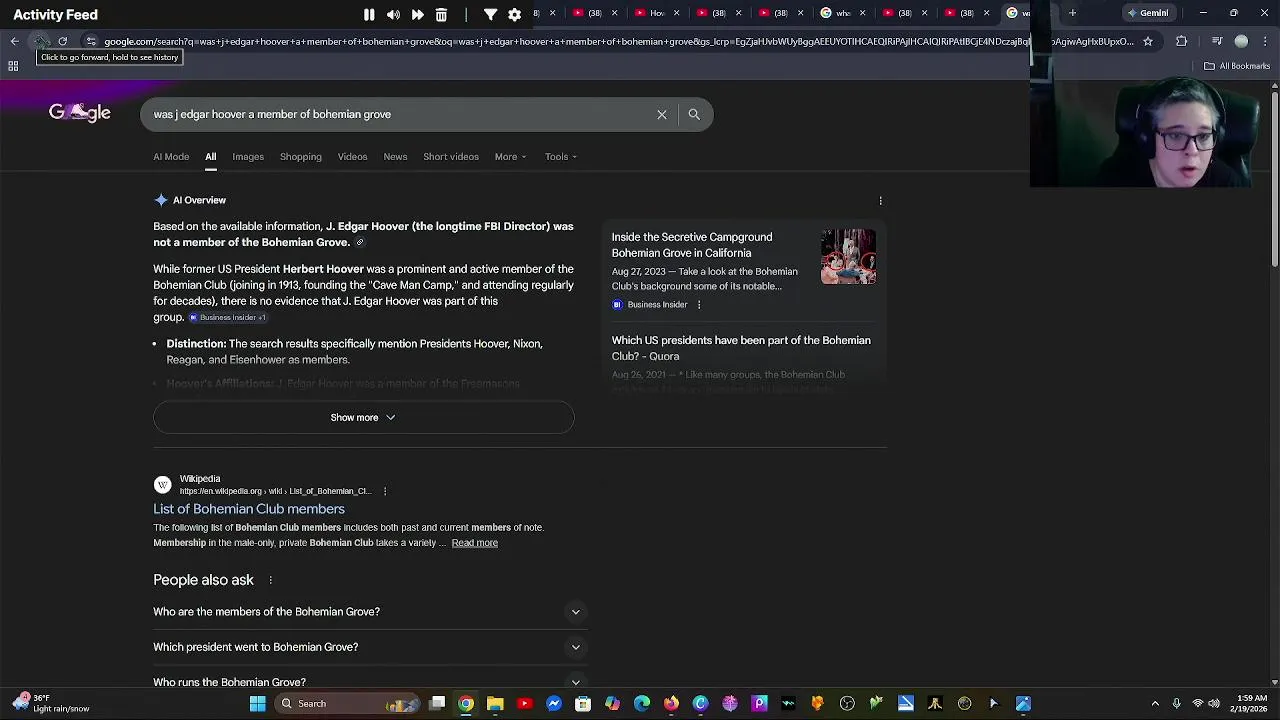
Task: Open AI Overview three-dot menu
Action: 880,200
